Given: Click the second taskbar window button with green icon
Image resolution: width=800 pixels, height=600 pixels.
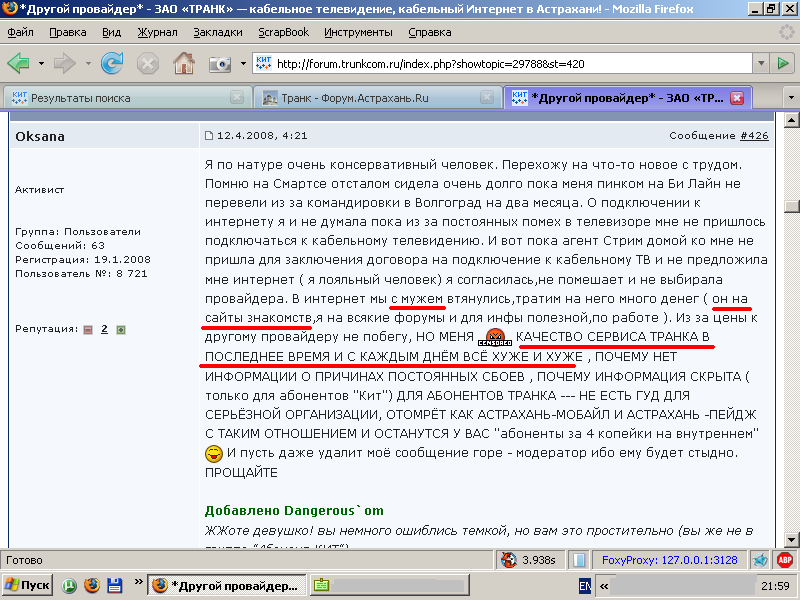Looking at the screenshot, I should [390, 585].
